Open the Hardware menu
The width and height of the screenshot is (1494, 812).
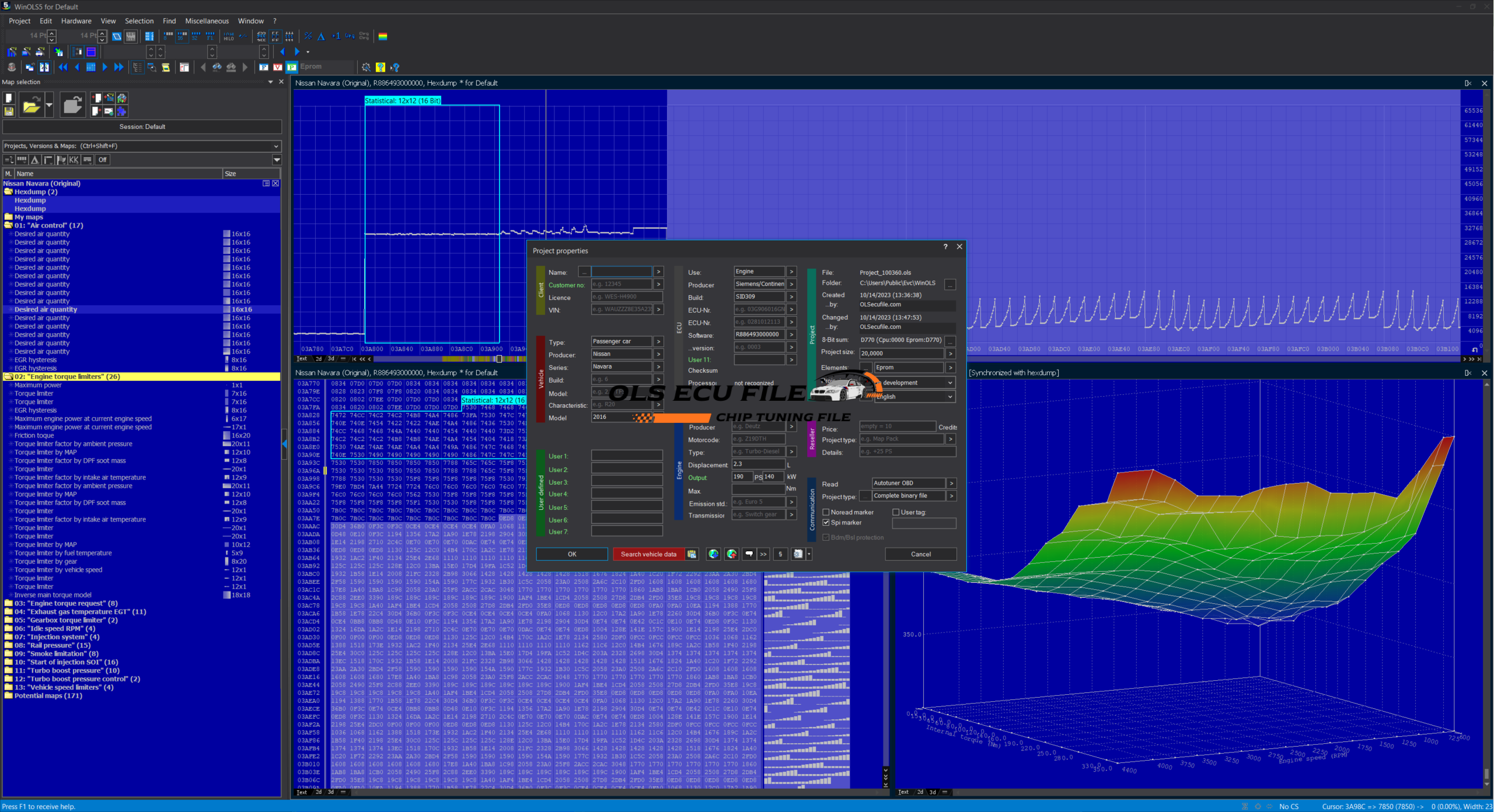(x=76, y=21)
